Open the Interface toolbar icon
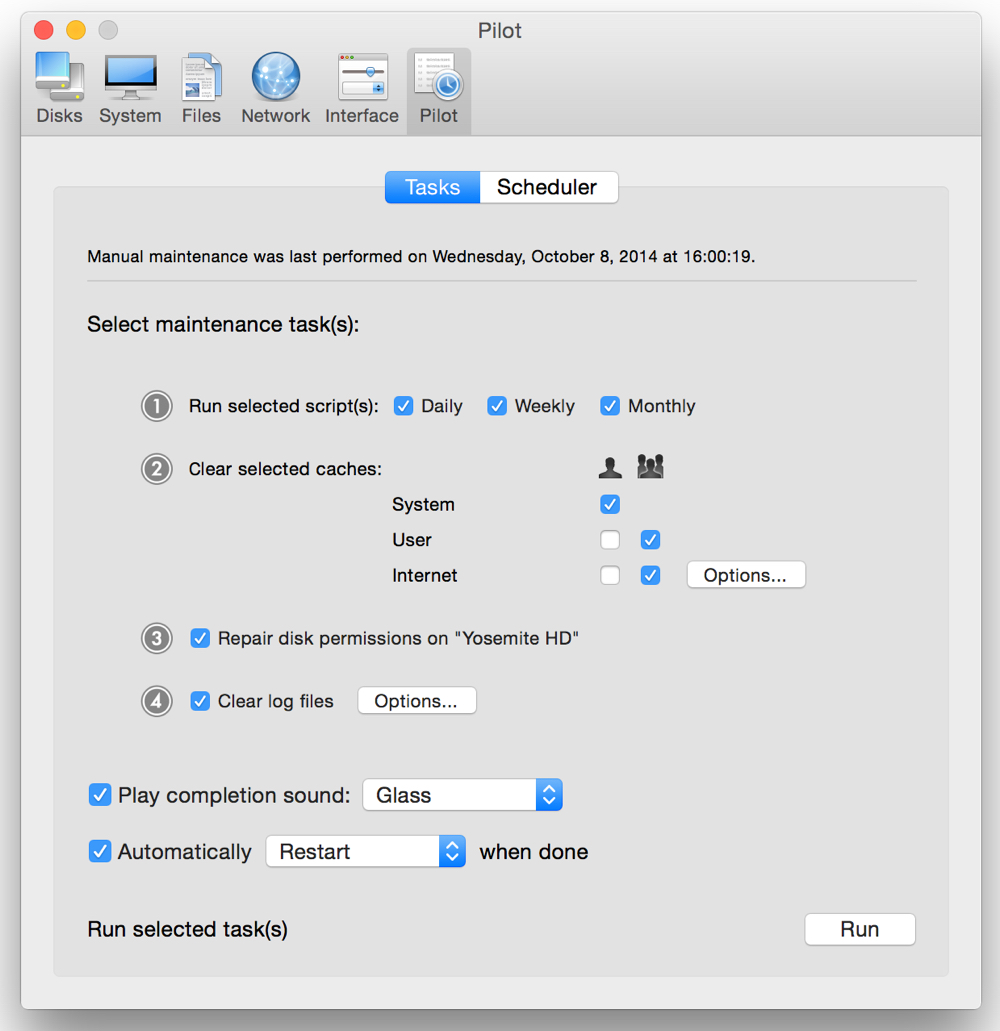 pos(362,88)
